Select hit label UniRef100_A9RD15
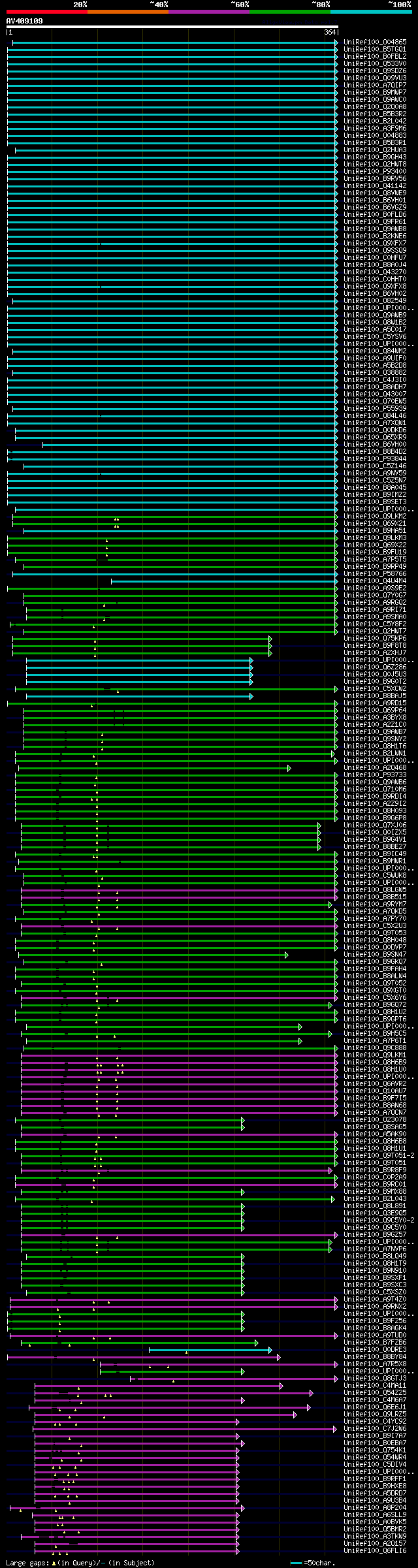 click(375, 703)
